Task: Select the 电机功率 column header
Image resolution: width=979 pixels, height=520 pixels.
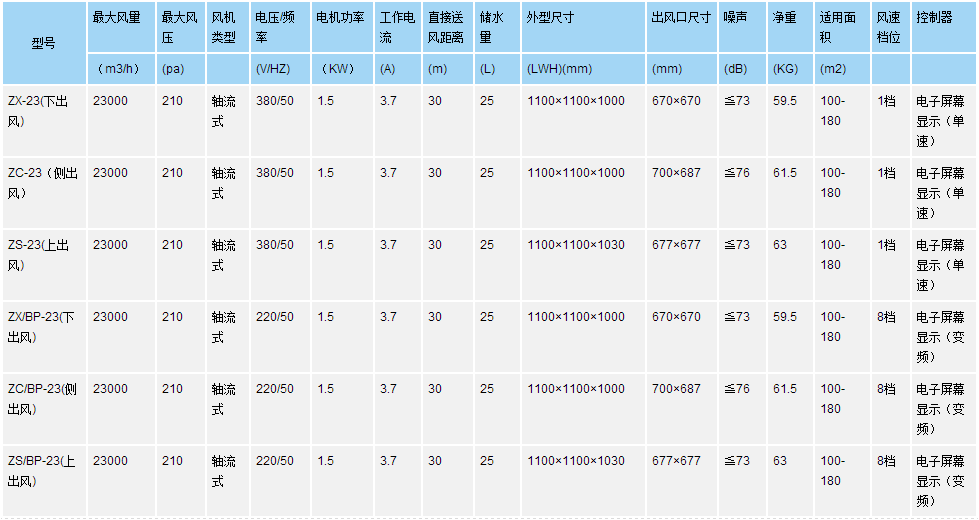Action: 340,18
